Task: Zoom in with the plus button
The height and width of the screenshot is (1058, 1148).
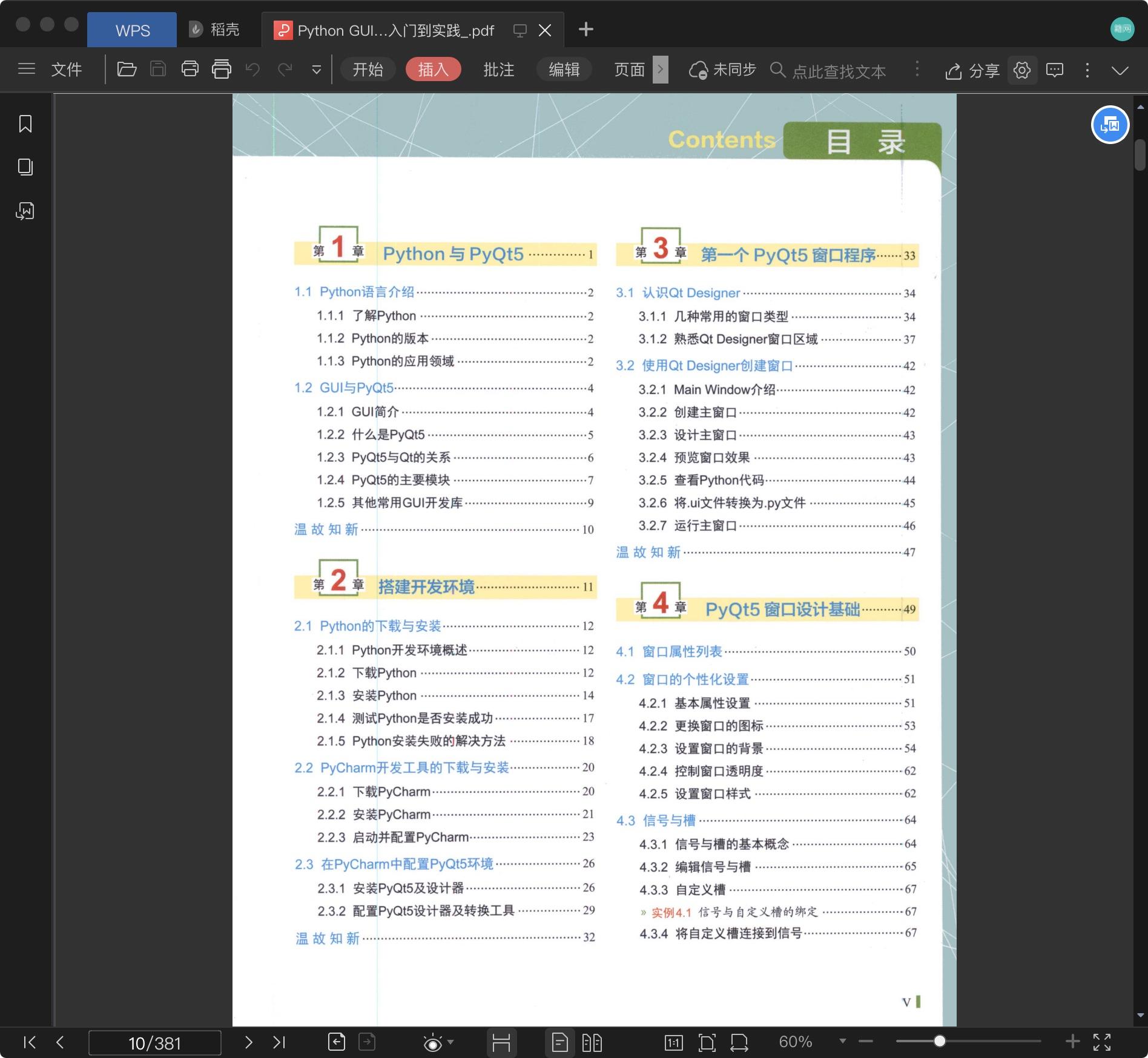Action: (x=1072, y=1041)
